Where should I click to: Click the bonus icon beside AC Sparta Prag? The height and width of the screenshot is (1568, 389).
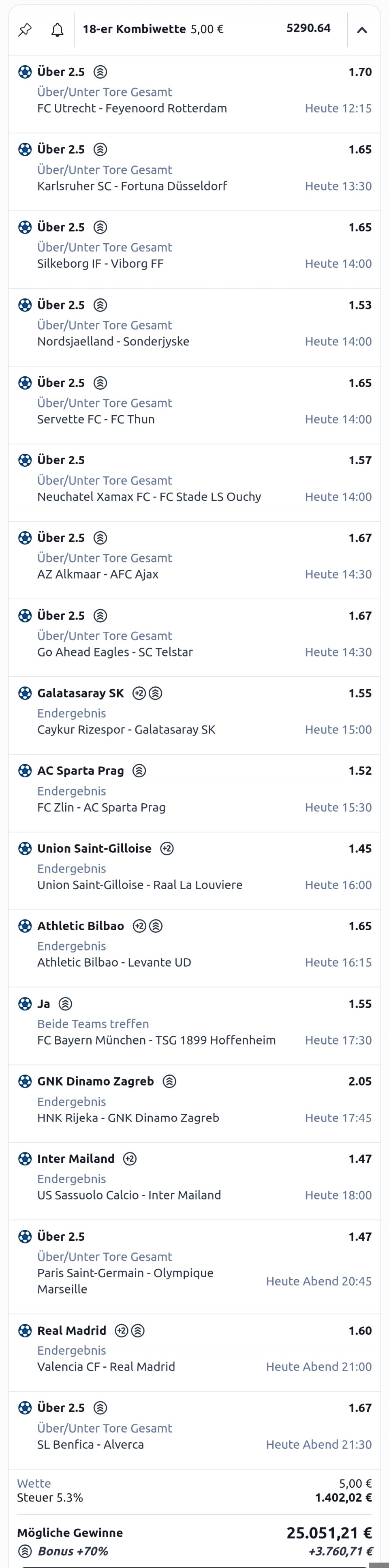tap(139, 770)
